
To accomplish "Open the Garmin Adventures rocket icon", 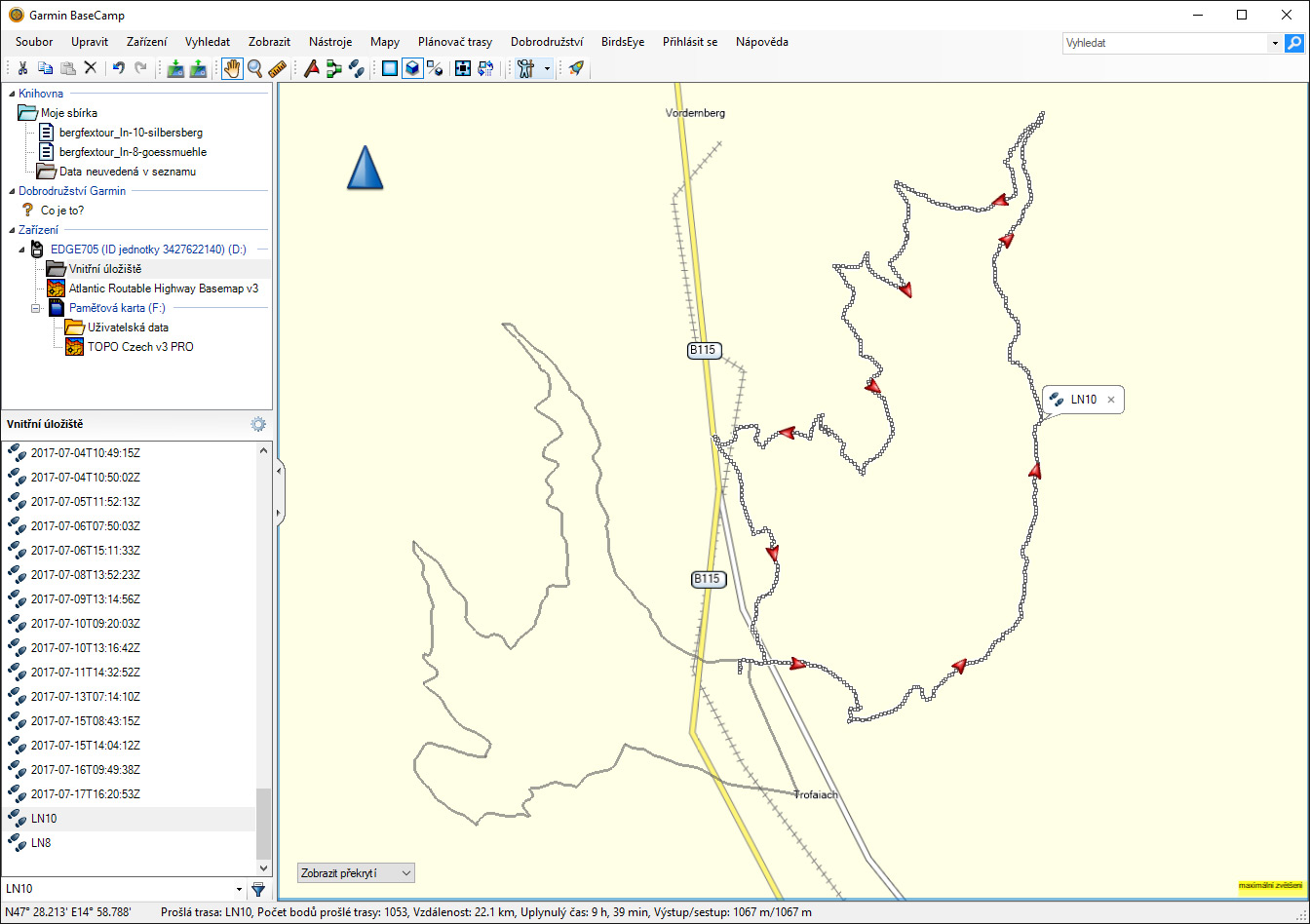I will tap(576, 68).
